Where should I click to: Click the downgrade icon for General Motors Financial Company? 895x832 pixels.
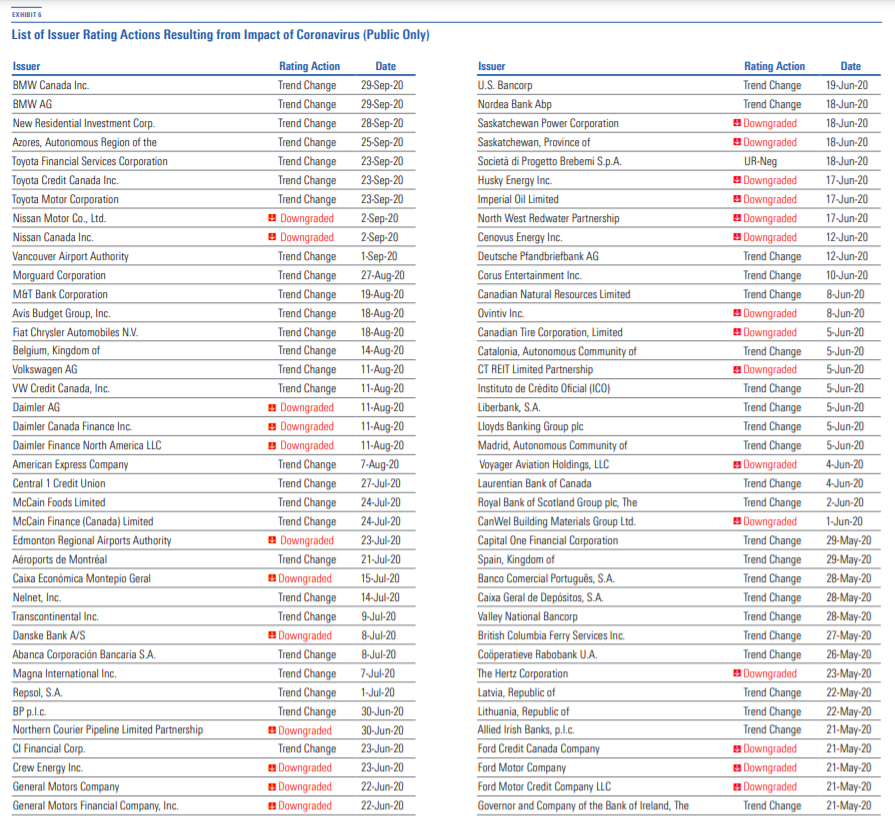(272, 805)
